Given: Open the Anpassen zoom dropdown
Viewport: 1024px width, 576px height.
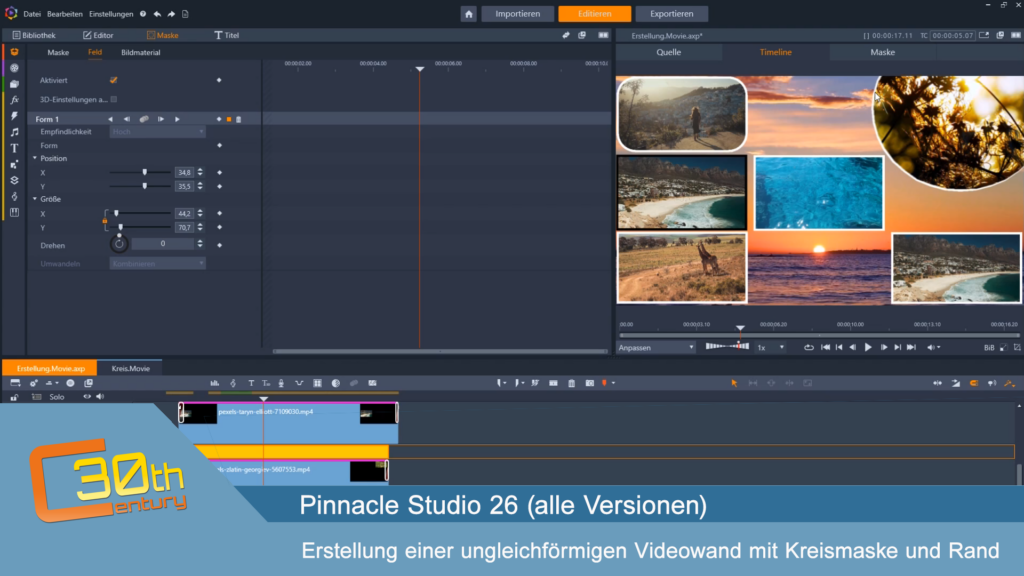Looking at the screenshot, I should click(656, 347).
